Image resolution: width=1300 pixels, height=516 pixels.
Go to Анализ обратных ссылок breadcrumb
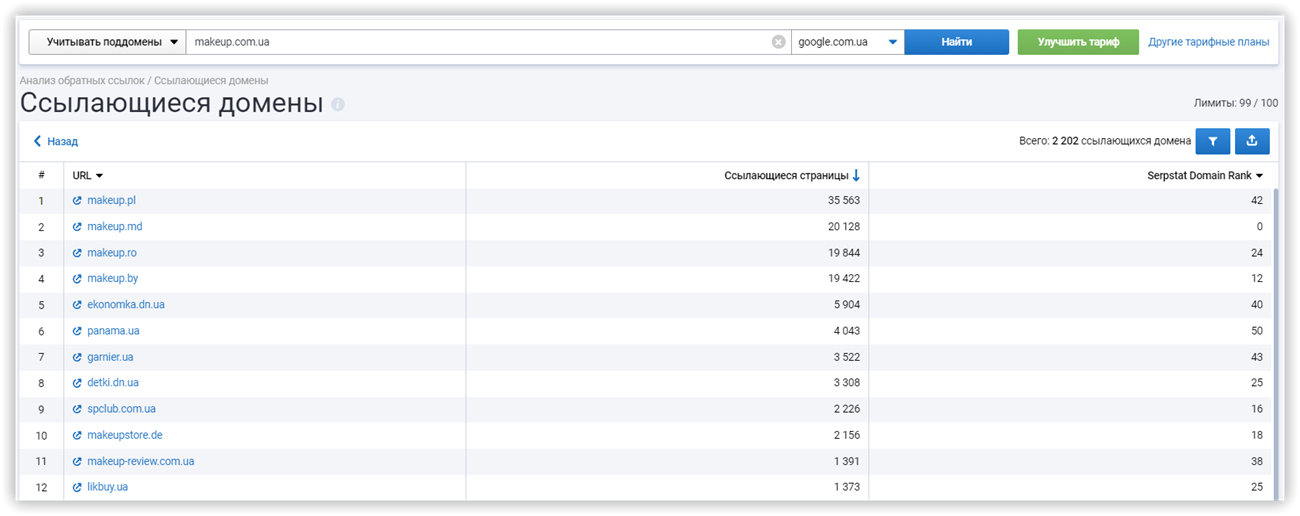(82, 80)
